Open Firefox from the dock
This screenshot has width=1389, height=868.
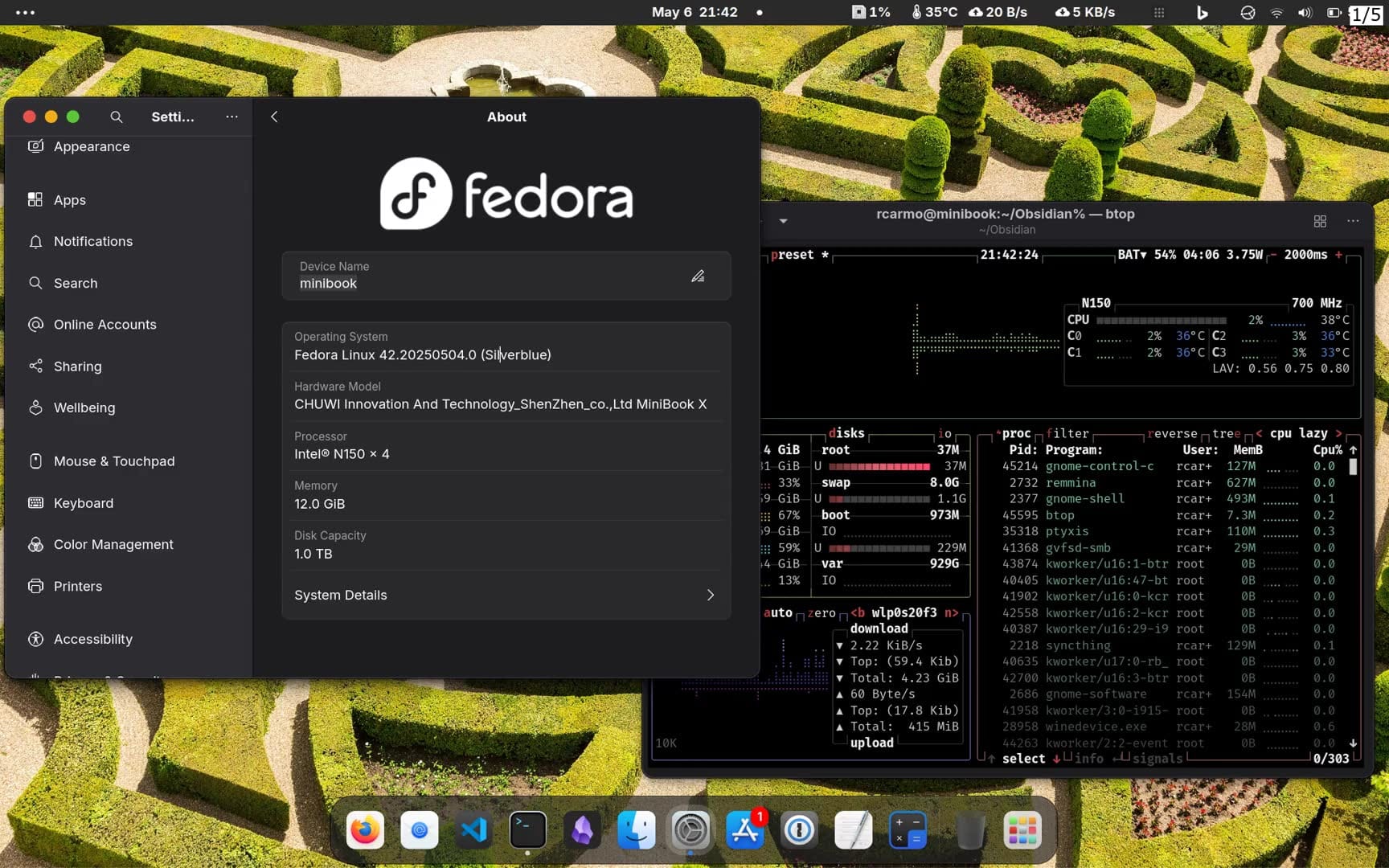point(365,830)
